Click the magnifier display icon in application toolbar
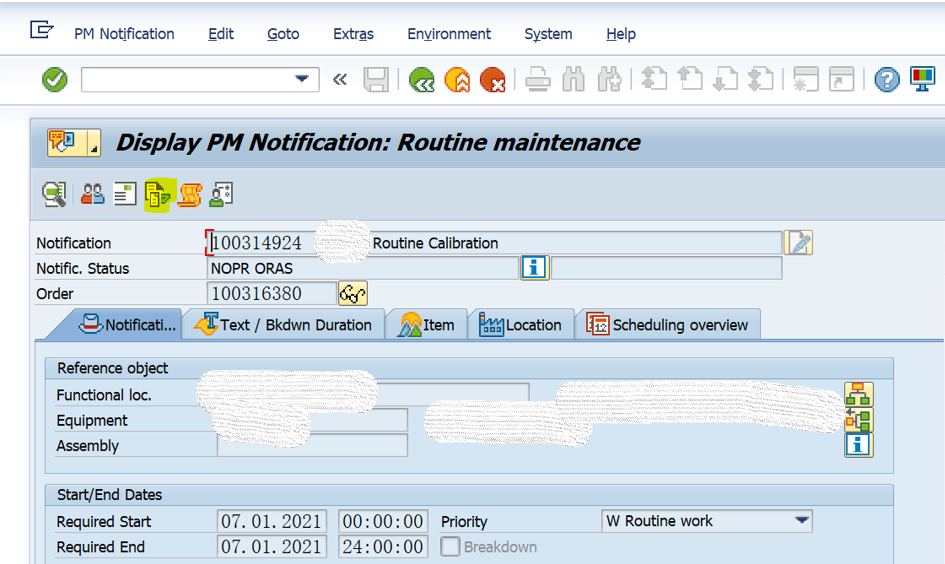This screenshot has height=564, width=945. tap(54, 195)
